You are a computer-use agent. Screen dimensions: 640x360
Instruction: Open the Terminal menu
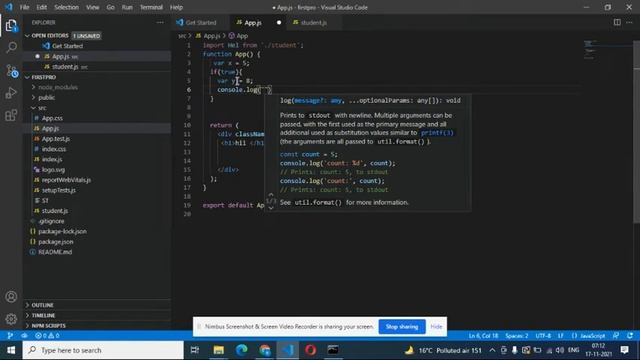[x=151, y=7]
